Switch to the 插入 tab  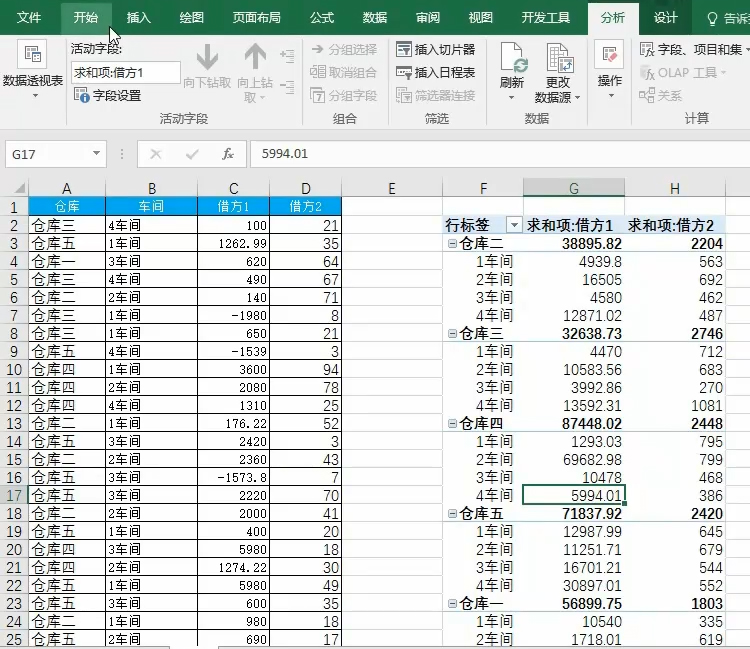pyautogui.click(x=139, y=18)
